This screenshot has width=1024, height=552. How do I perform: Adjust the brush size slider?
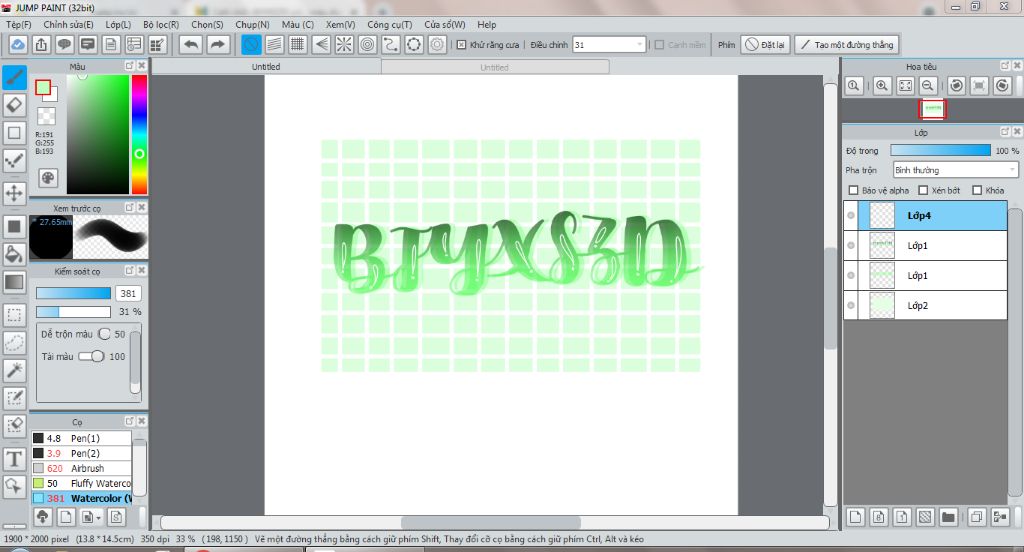[x=73, y=293]
